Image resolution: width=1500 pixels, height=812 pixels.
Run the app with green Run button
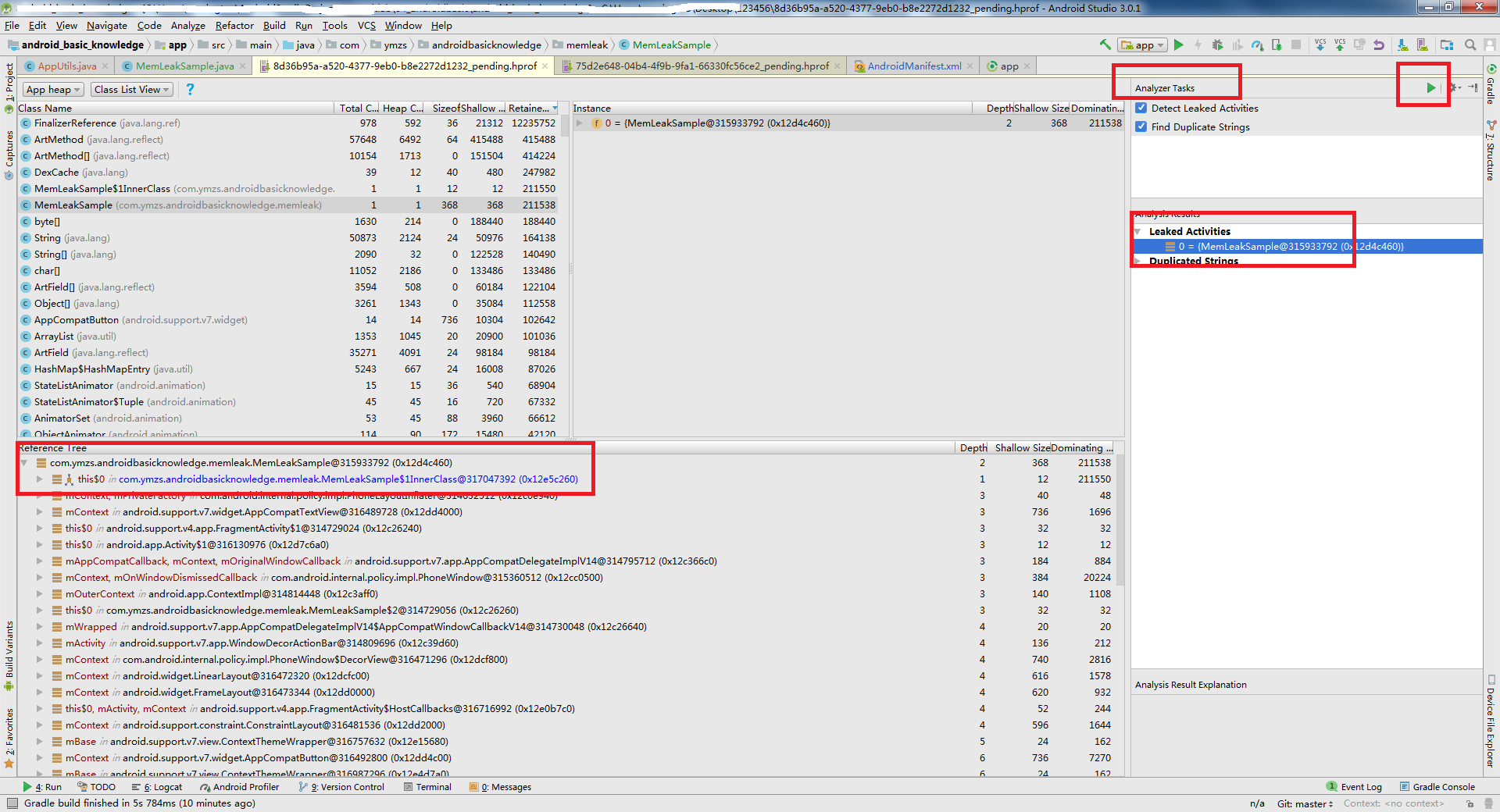tap(1179, 45)
